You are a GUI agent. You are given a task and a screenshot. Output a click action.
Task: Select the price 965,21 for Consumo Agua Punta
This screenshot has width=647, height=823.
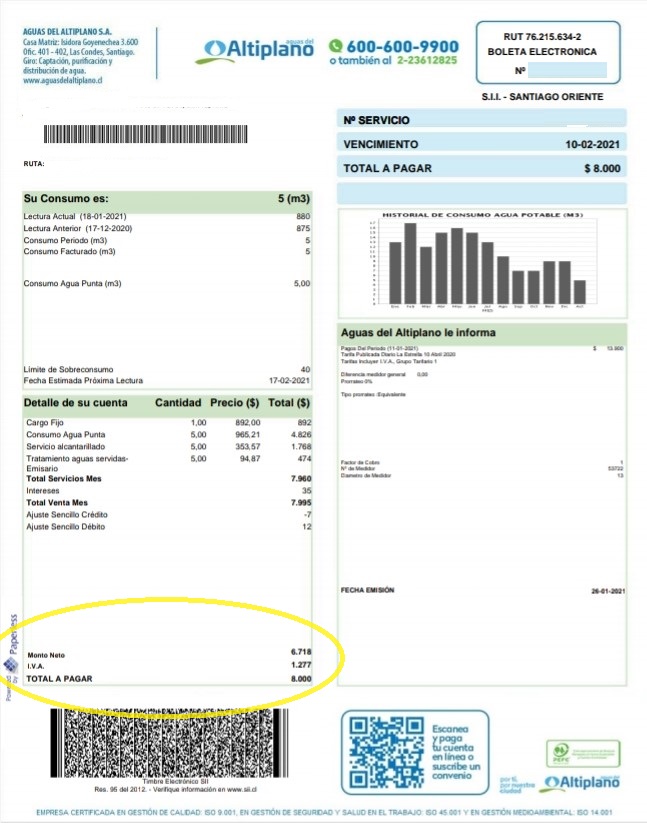[248, 435]
